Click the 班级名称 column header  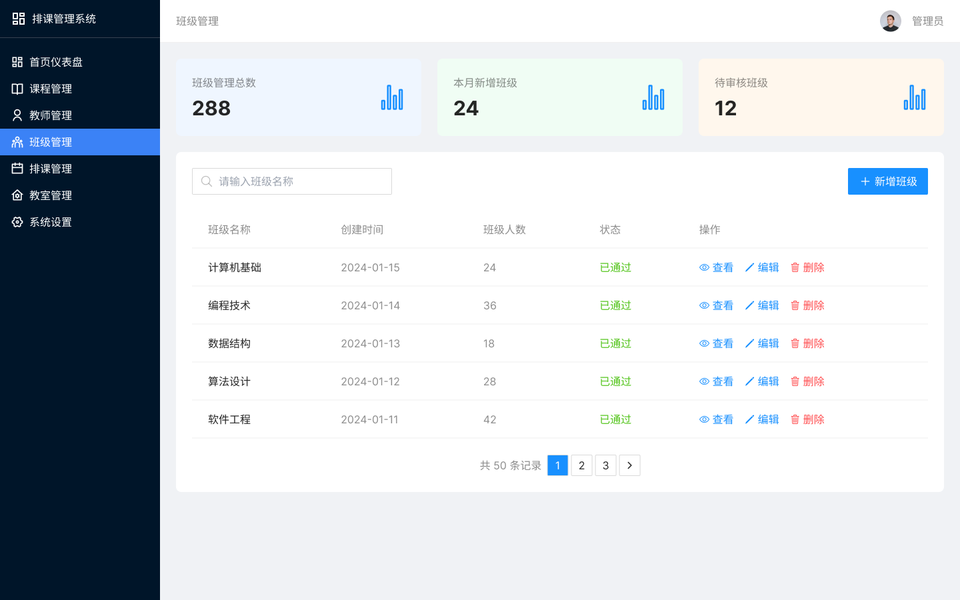229,230
